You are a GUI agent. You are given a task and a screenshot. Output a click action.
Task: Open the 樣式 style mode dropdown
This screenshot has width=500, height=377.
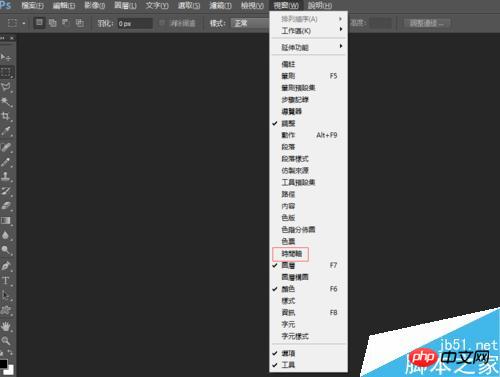(x=250, y=23)
